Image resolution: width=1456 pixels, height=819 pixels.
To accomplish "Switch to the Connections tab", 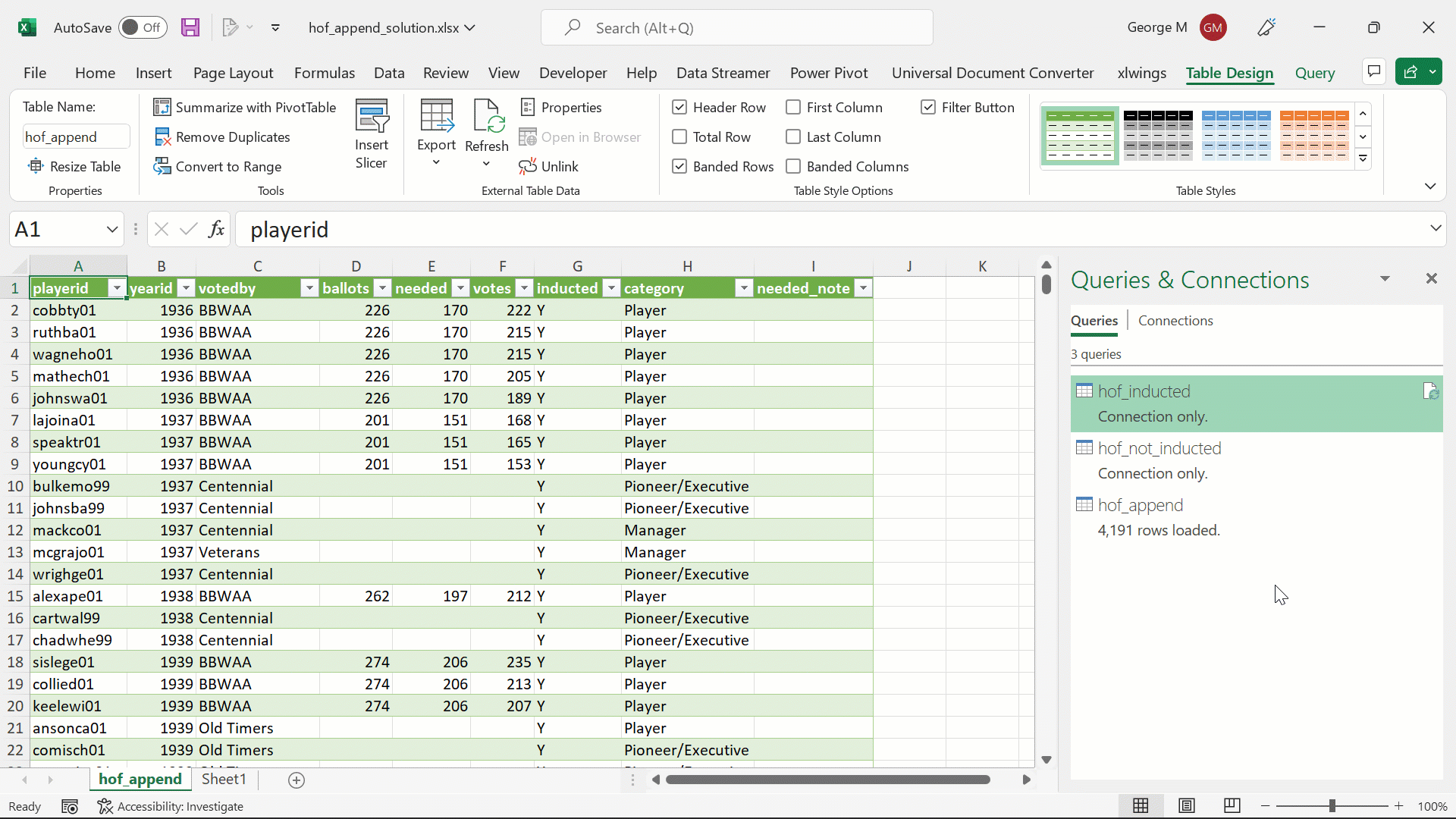I will click(1175, 321).
